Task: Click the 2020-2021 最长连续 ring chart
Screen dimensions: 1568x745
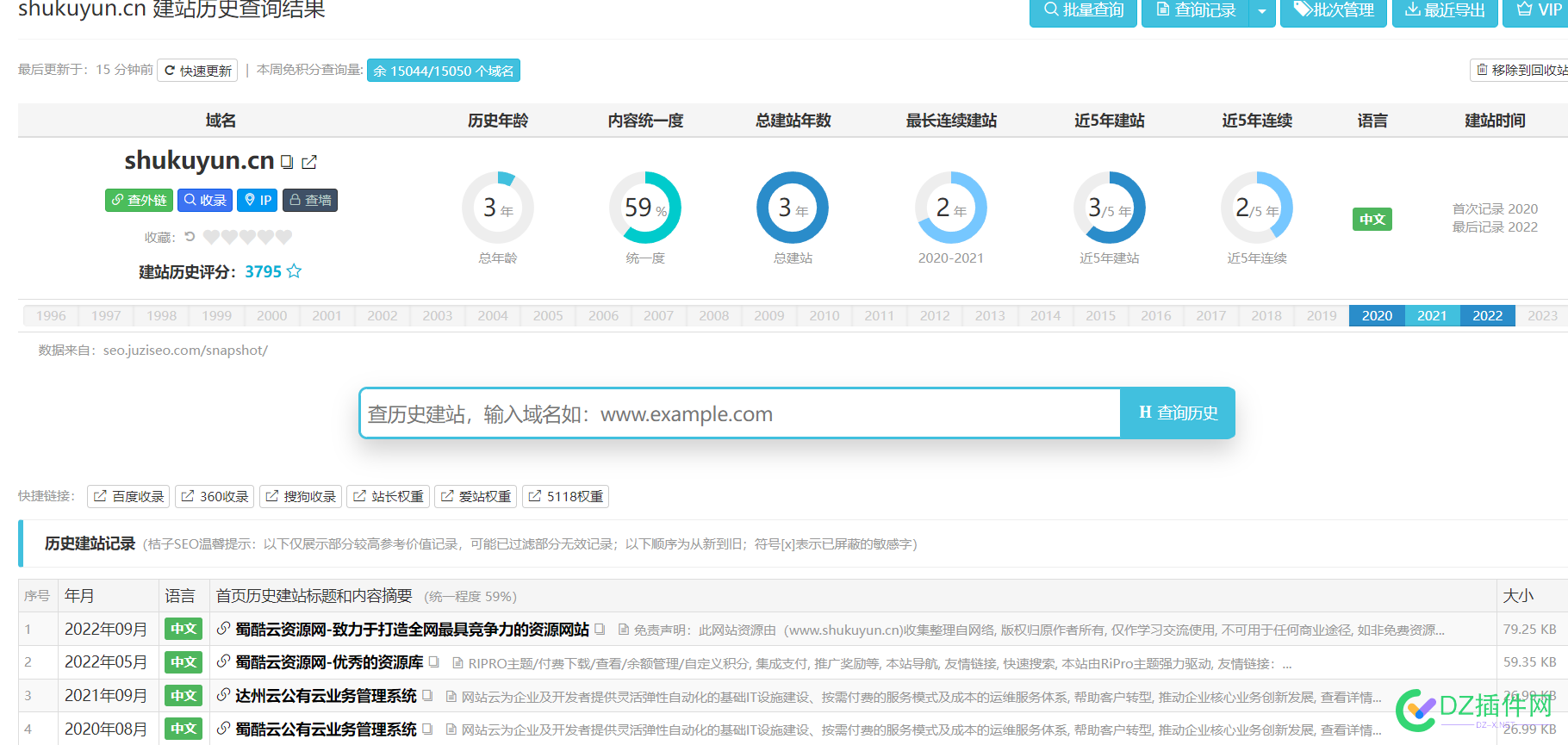Action: click(x=950, y=208)
